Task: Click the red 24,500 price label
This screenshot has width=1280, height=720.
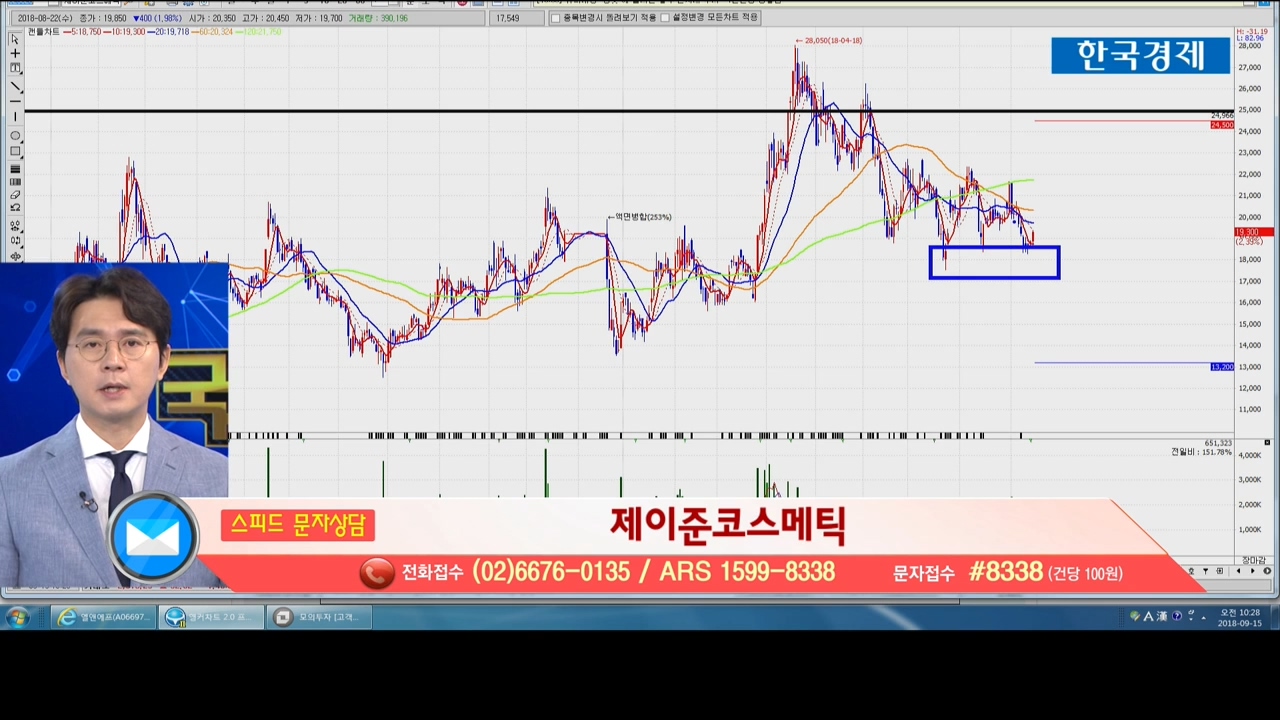Action: 1221,125
